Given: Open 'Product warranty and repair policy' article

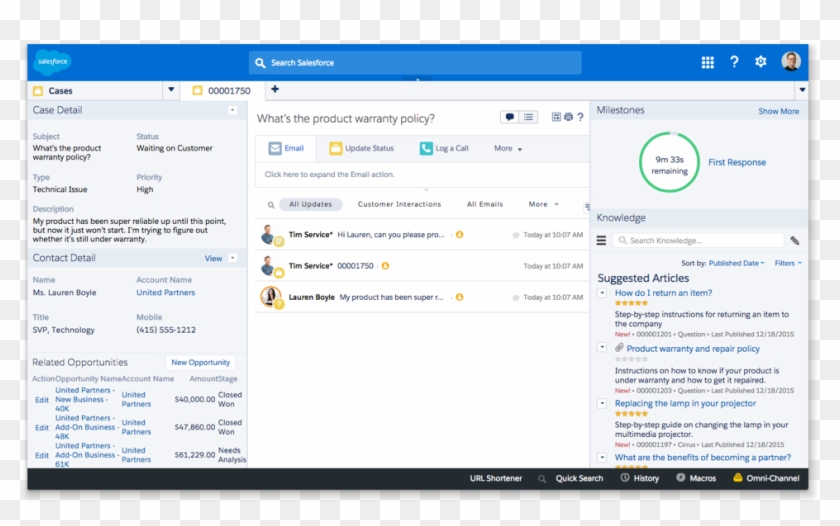Looking at the screenshot, I should click(x=693, y=349).
